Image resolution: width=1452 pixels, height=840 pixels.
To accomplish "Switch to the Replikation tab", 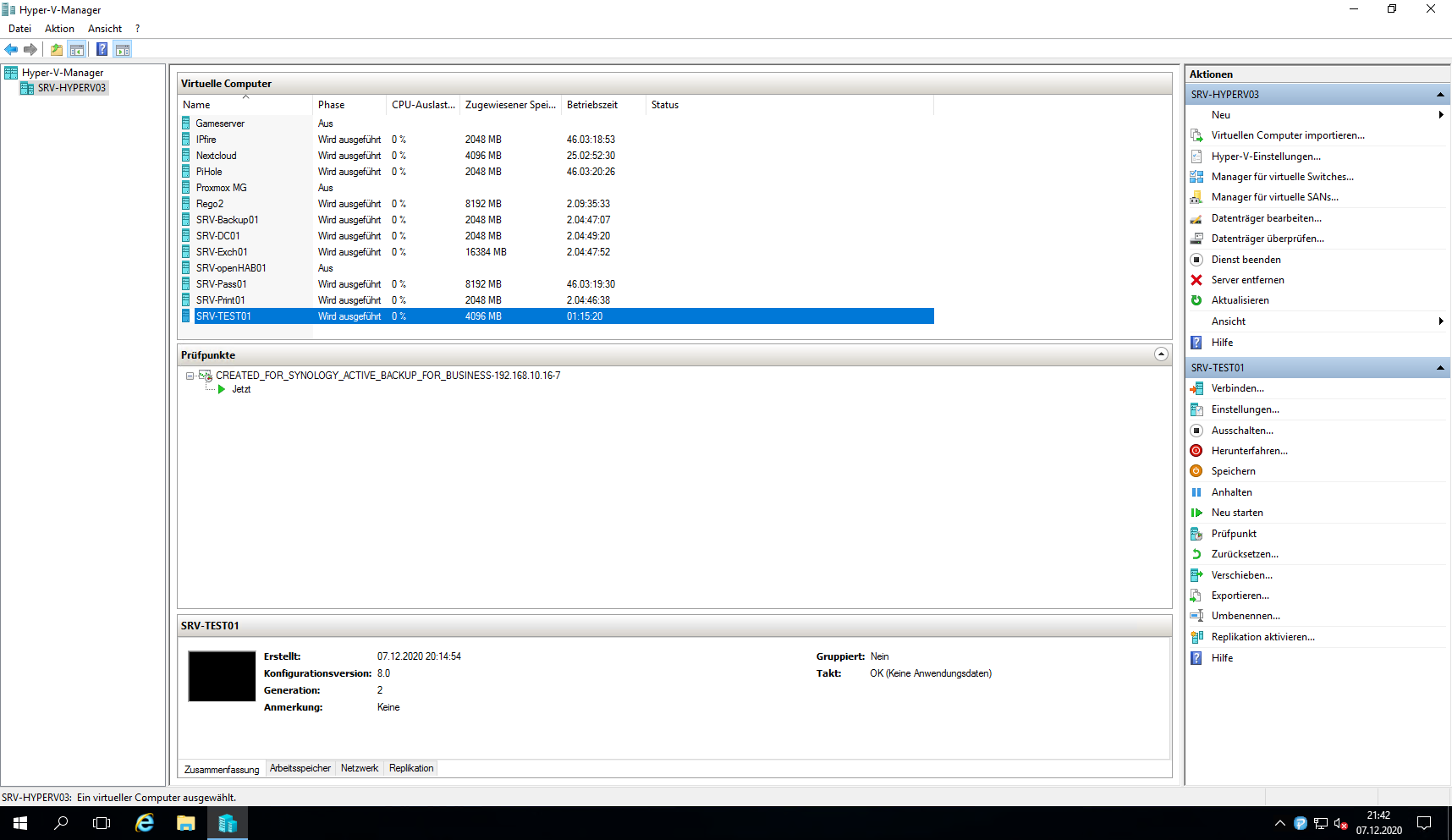I will point(411,768).
